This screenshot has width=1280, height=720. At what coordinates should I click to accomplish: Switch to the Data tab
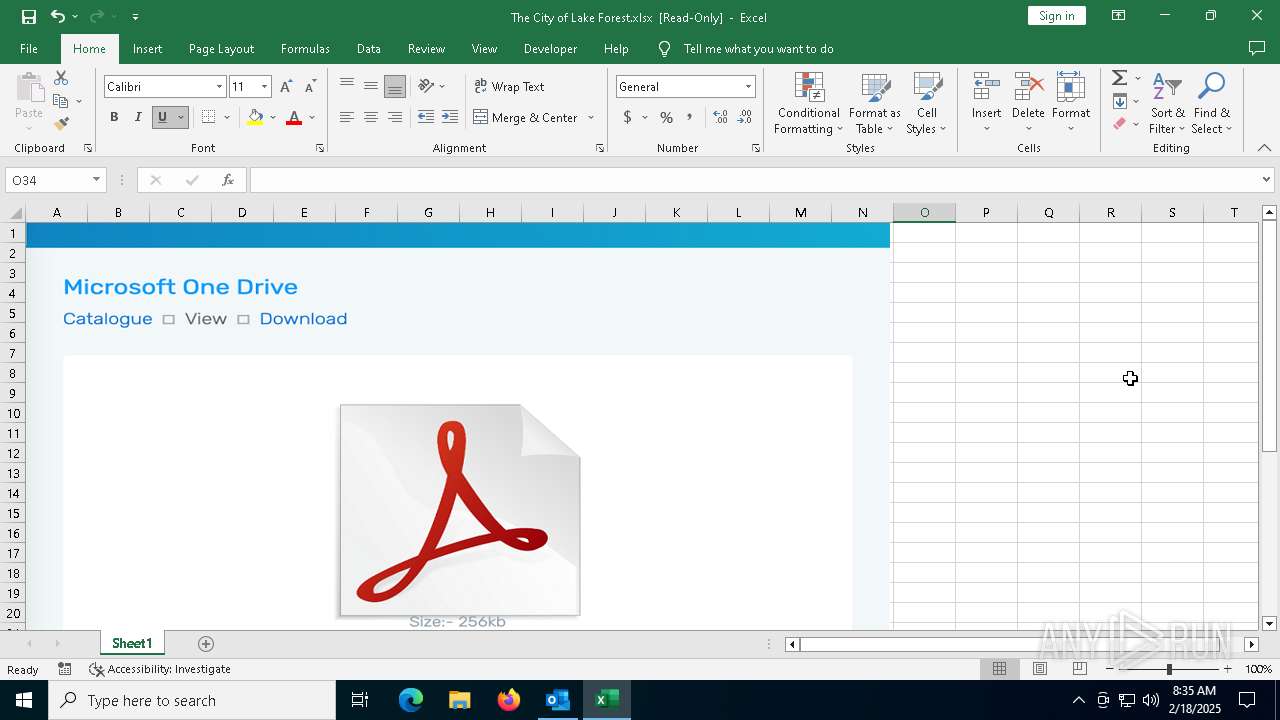coord(369,48)
